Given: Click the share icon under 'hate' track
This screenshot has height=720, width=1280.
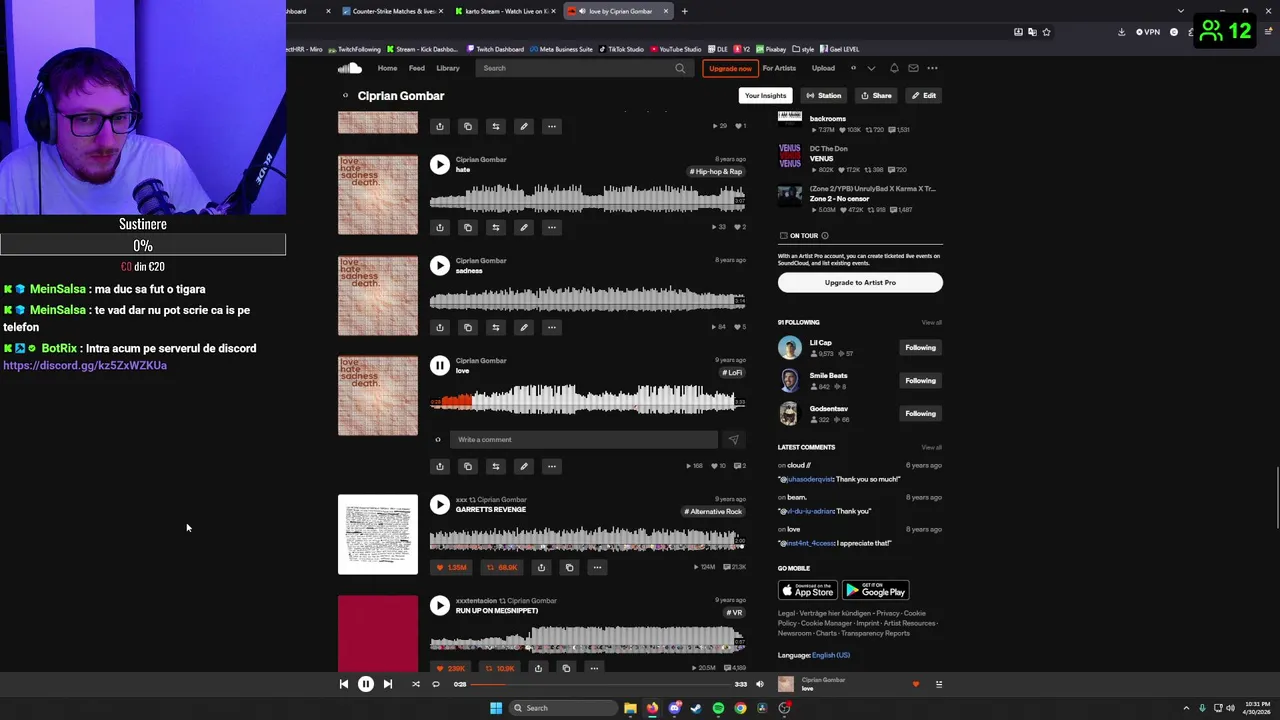Looking at the screenshot, I should 440,227.
